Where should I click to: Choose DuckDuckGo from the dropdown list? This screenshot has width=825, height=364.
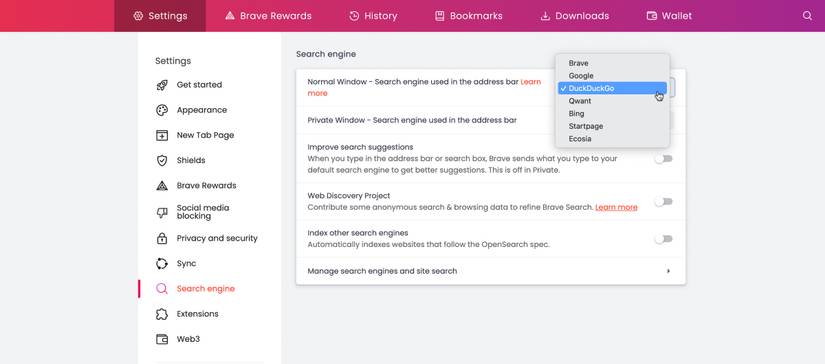tap(612, 88)
